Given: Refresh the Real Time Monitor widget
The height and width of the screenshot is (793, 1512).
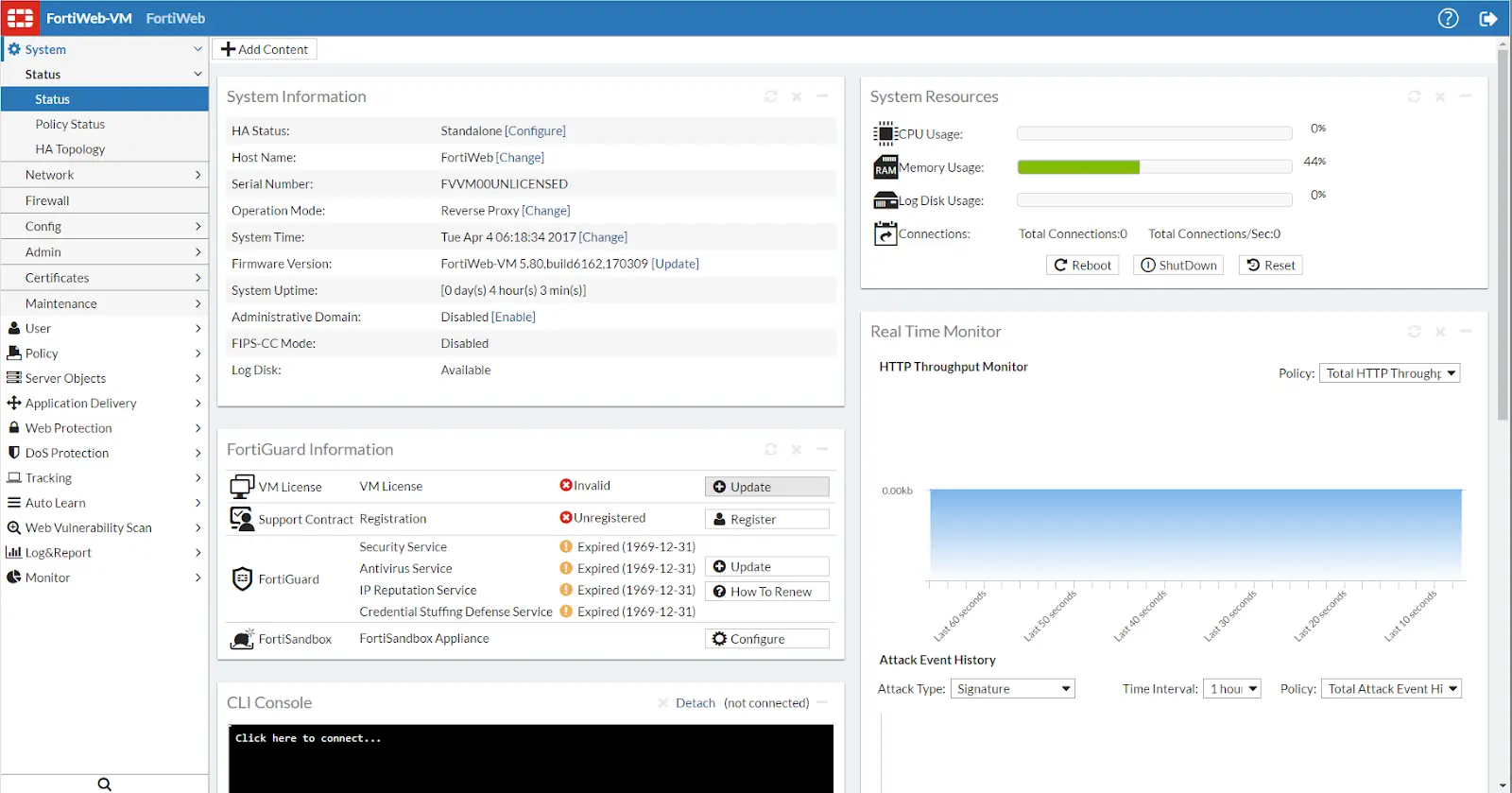Looking at the screenshot, I should click(1415, 332).
